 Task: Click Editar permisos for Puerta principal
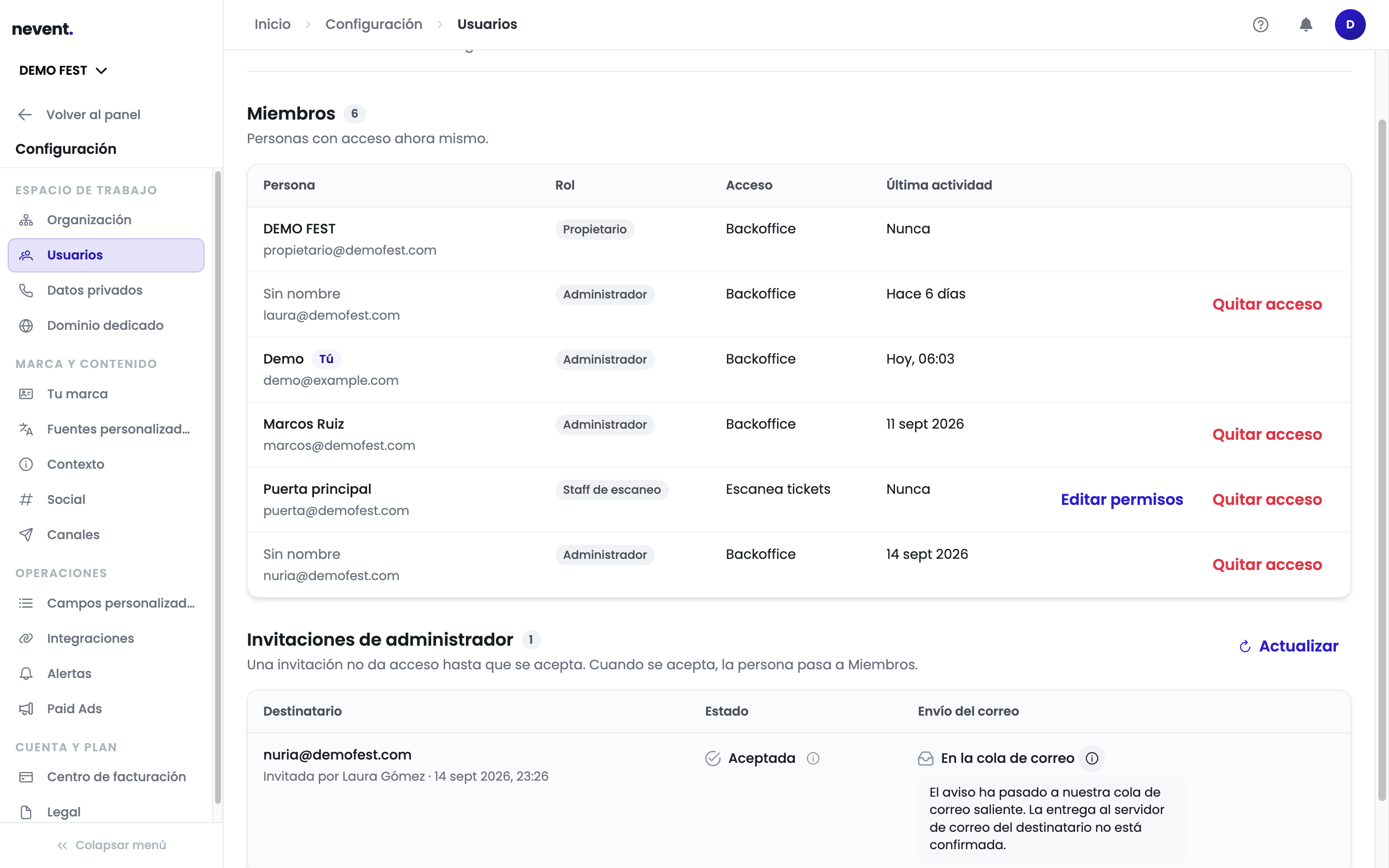pos(1121,500)
